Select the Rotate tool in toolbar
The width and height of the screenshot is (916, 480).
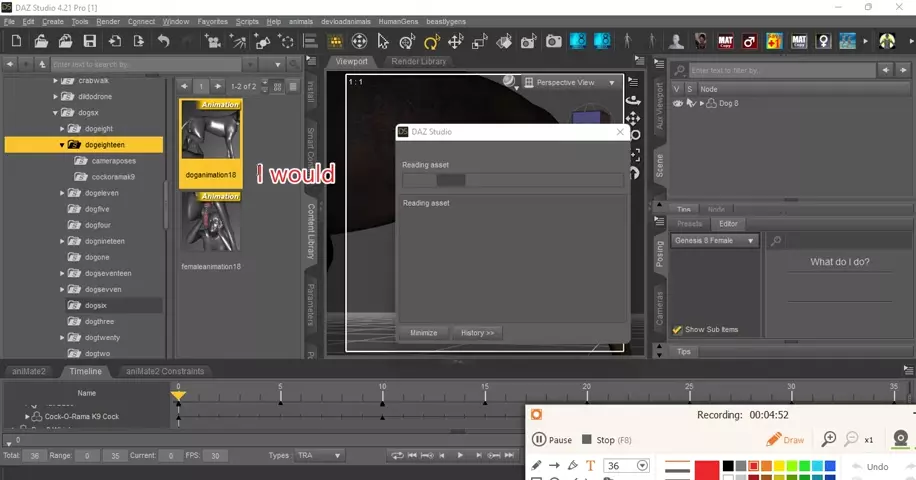point(431,42)
